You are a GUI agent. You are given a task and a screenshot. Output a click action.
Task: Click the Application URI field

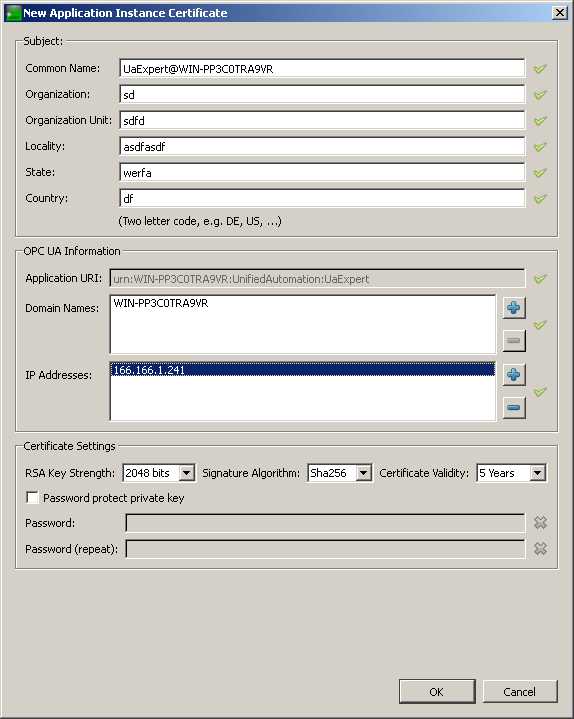(317, 278)
